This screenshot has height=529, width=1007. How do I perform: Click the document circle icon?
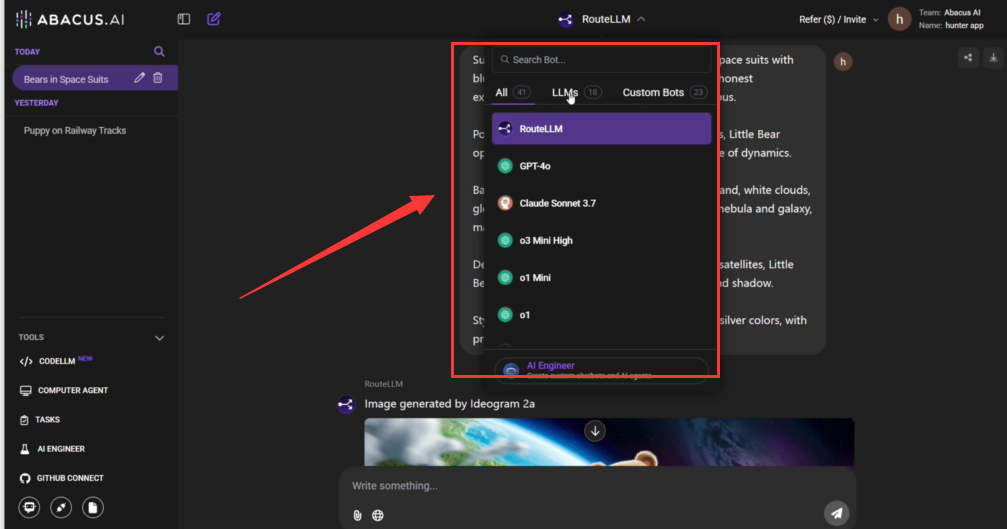pos(92,508)
